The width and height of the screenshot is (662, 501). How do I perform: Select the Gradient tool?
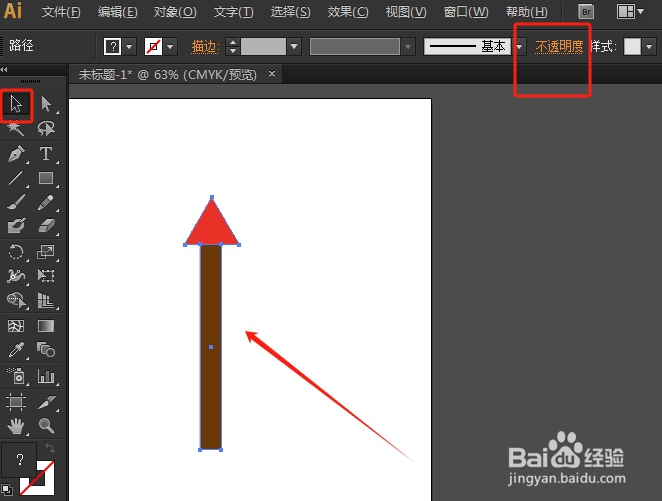46,326
